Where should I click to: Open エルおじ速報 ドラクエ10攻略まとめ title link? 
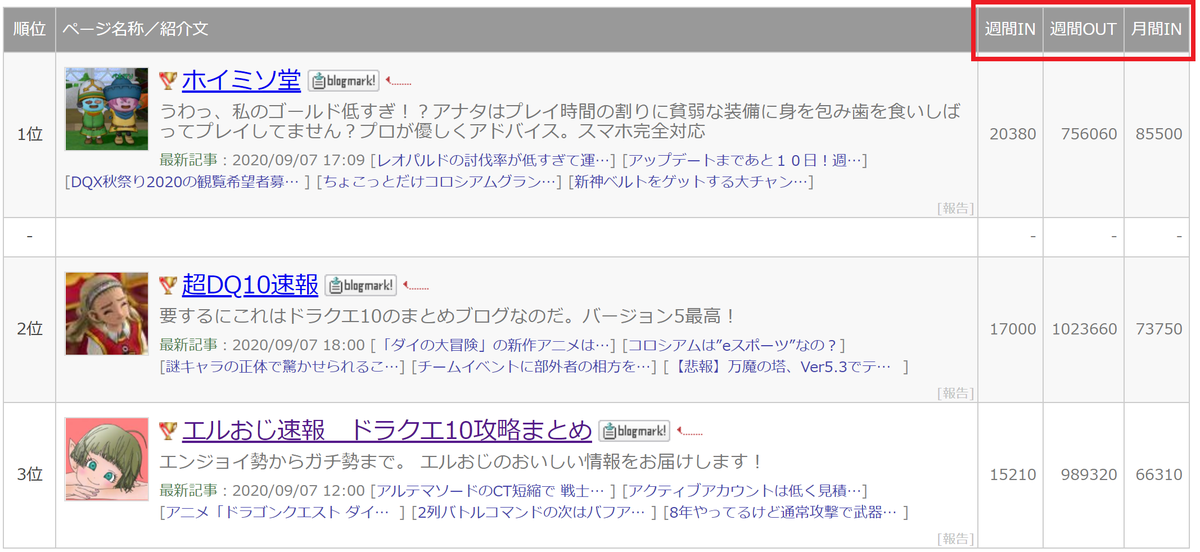click(387, 430)
